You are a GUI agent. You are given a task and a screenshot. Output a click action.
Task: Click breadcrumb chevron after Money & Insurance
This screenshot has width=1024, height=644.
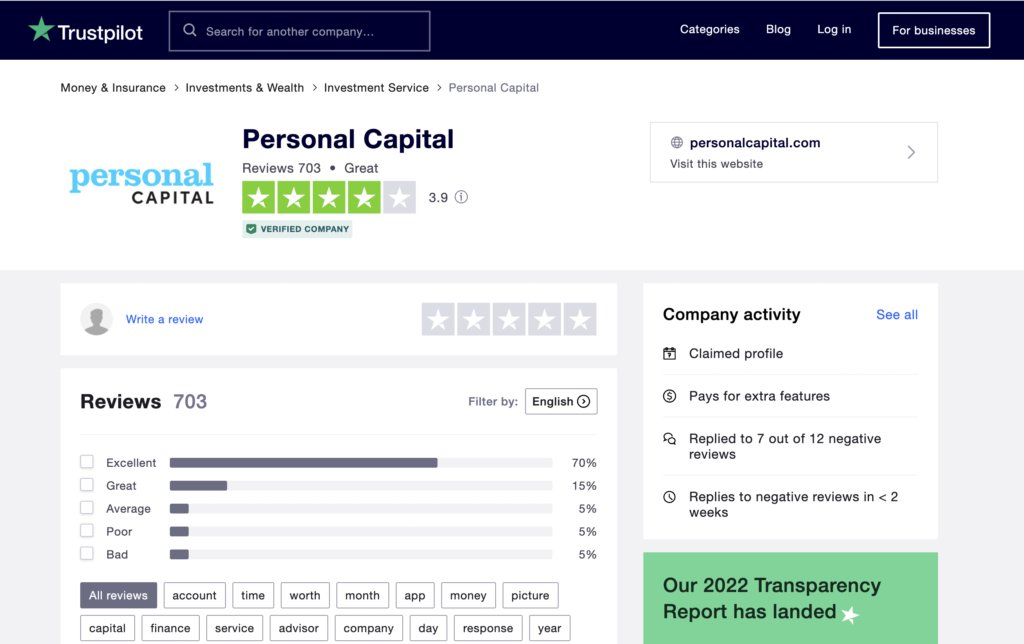coord(176,88)
